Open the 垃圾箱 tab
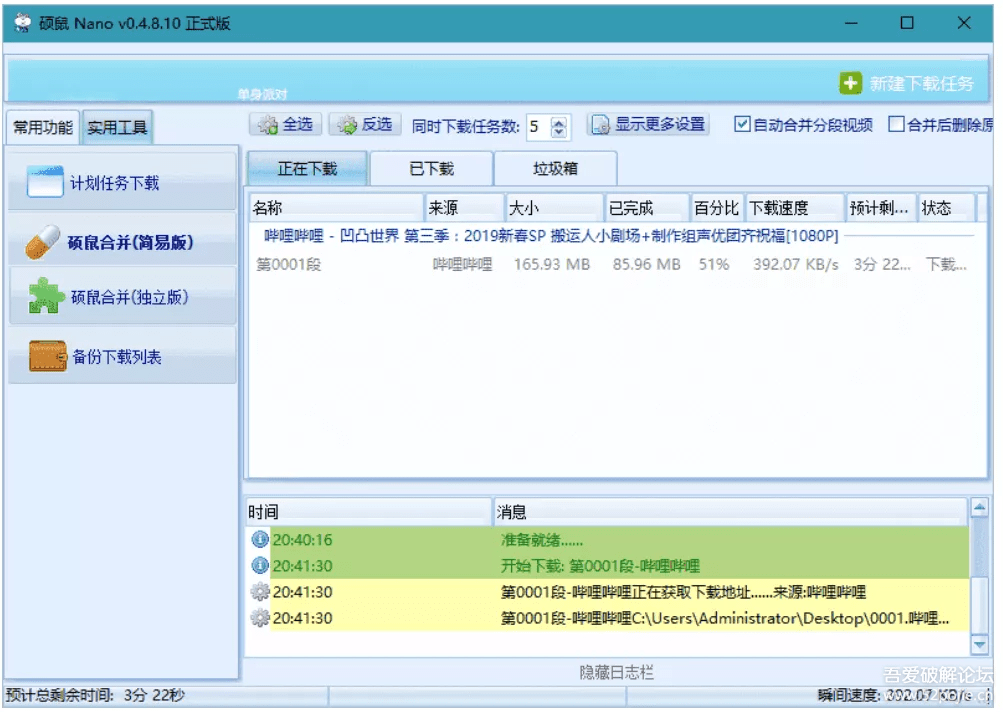The height and width of the screenshot is (712, 1003). (555, 169)
